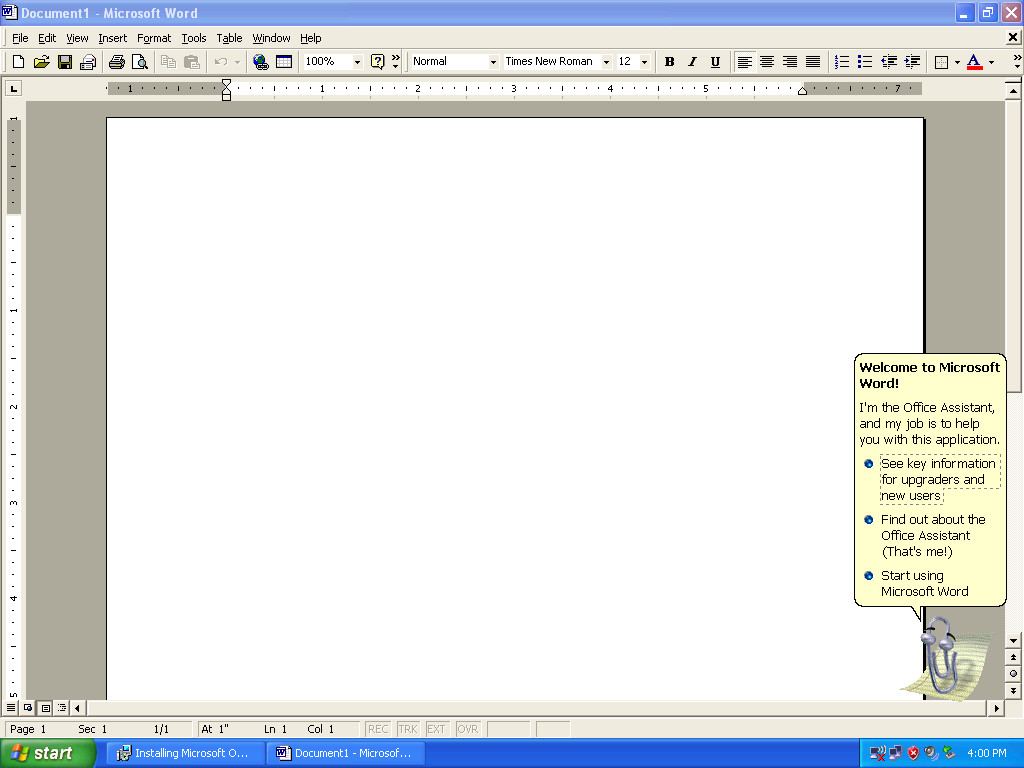Print the document with the printer icon

coord(117,61)
